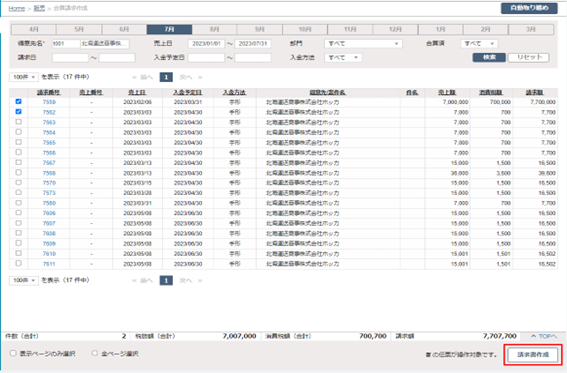Jump to the 2月 tab
The width and height of the screenshot is (567, 373).
coord(486,29)
